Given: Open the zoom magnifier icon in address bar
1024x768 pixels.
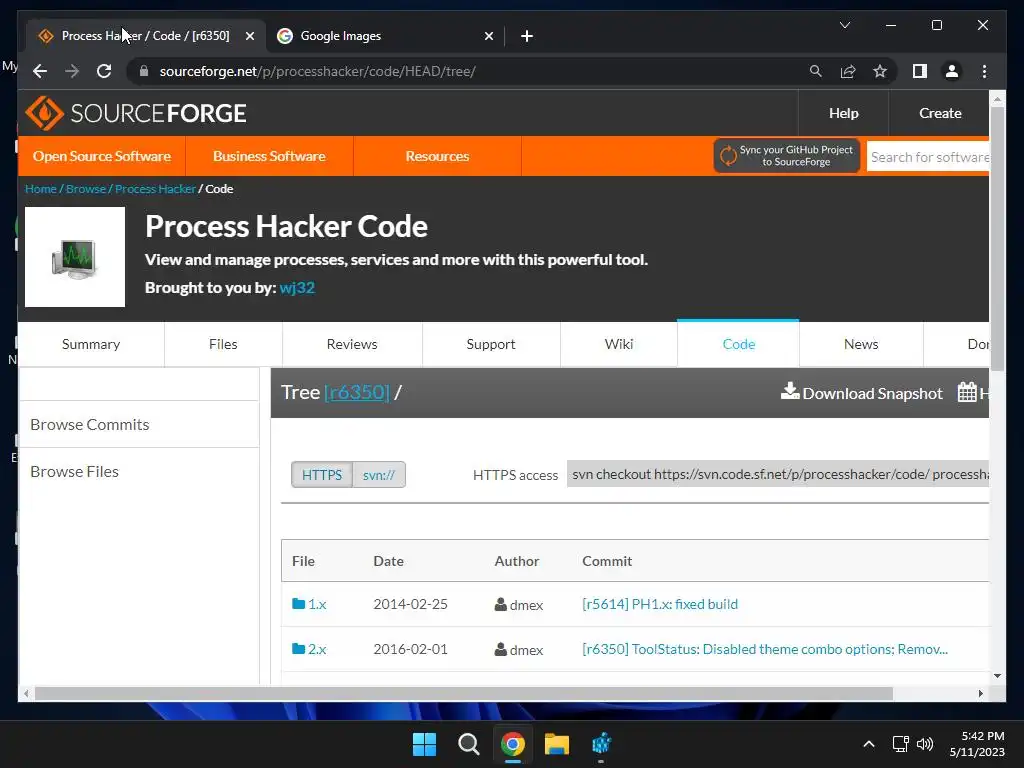Looking at the screenshot, I should click(816, 71).
